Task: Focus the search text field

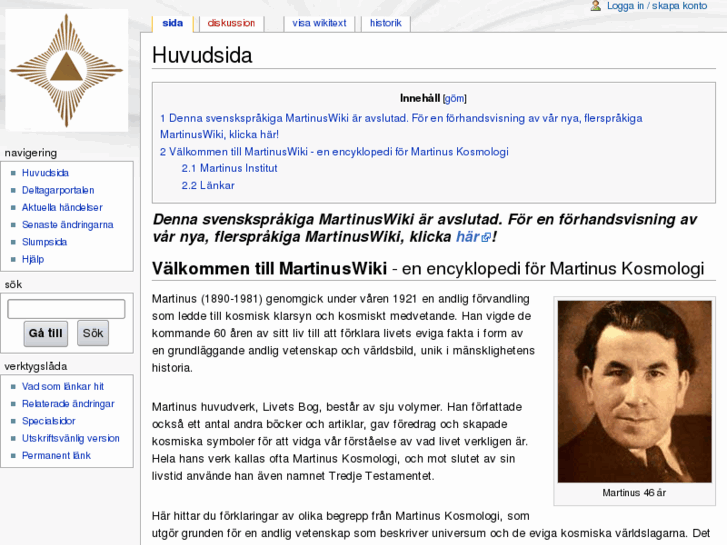Action: [x=66, y=309]
